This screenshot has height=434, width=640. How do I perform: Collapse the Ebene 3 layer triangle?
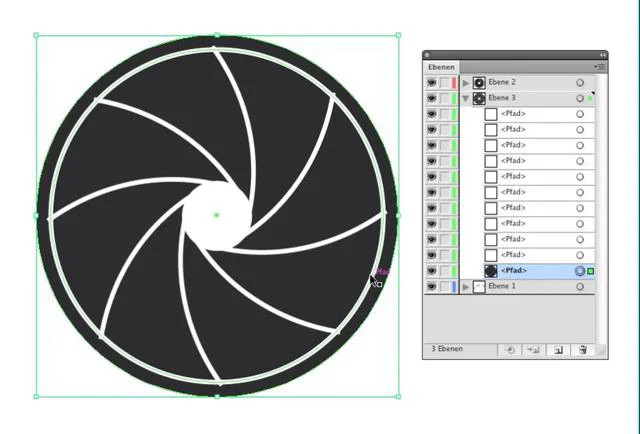click(466, 98)
